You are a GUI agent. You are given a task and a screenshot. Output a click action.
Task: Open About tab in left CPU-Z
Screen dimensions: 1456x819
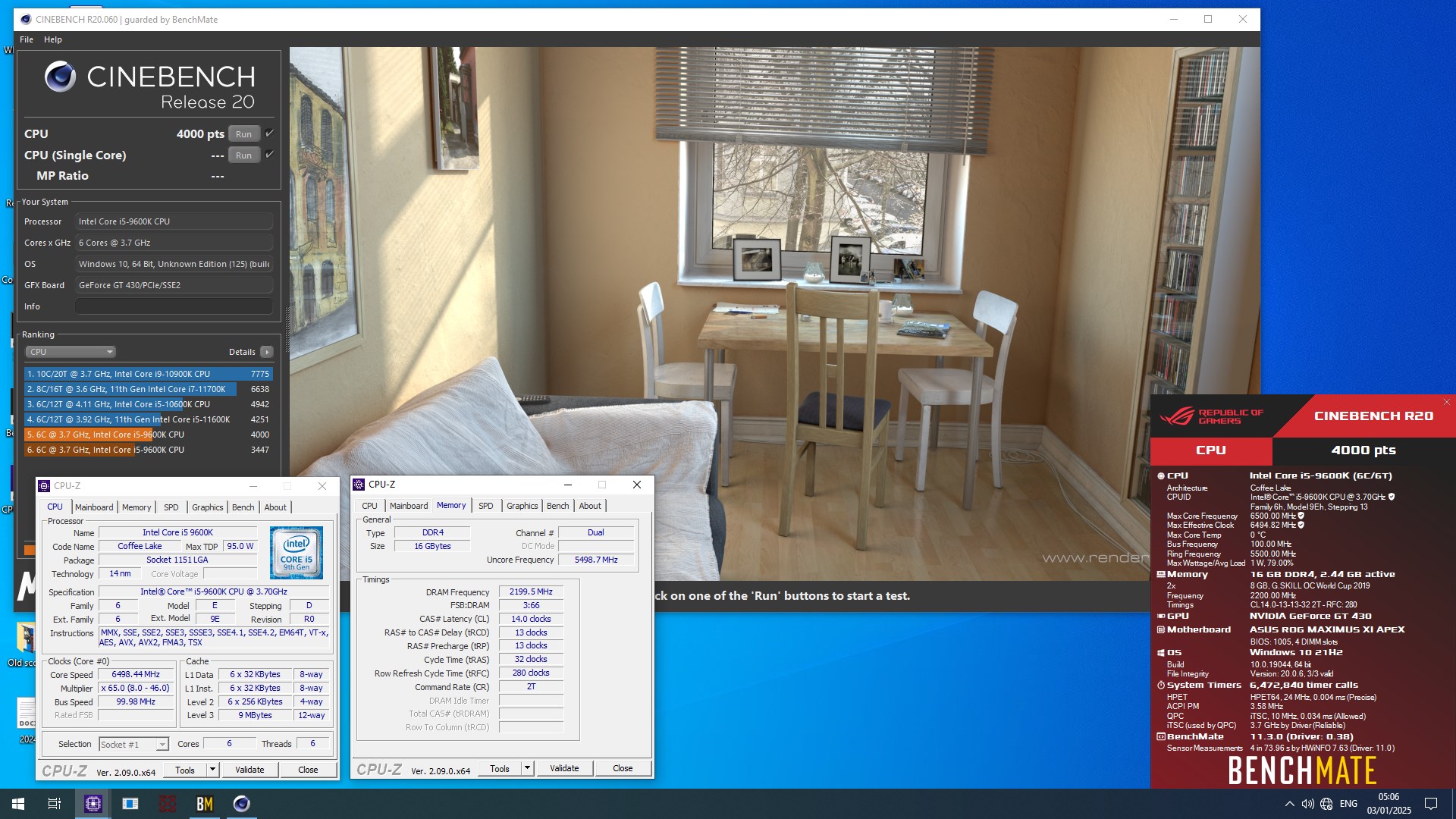275,507
